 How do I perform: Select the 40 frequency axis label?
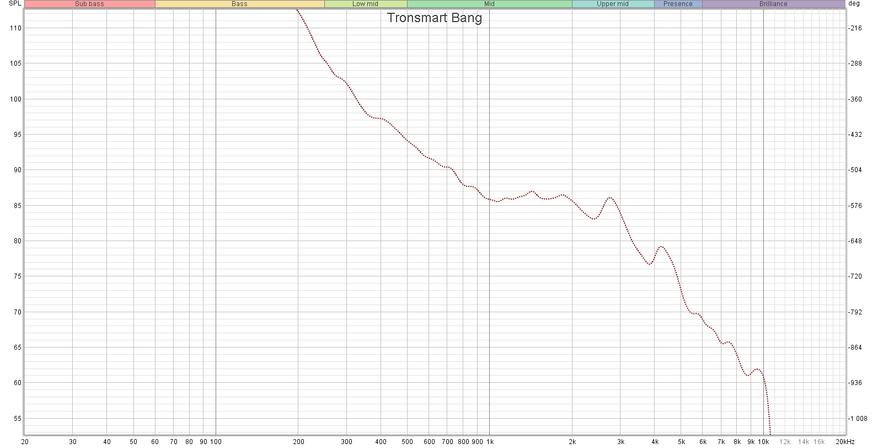(x=107, y=442)
